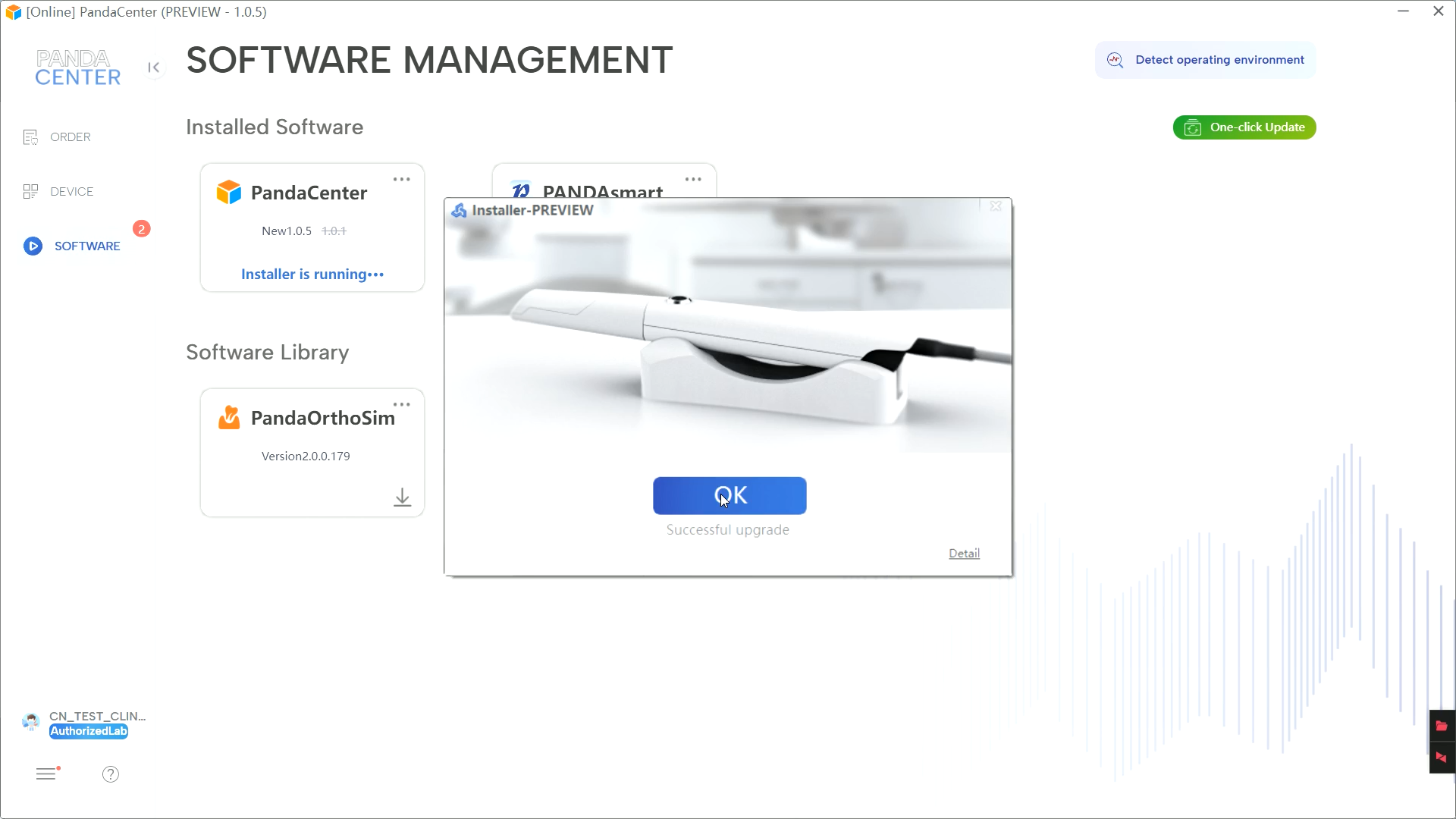Click the red folder icon at right edge
The width and height of the screenshot is (1456, 819).
tap(1442, 726)
